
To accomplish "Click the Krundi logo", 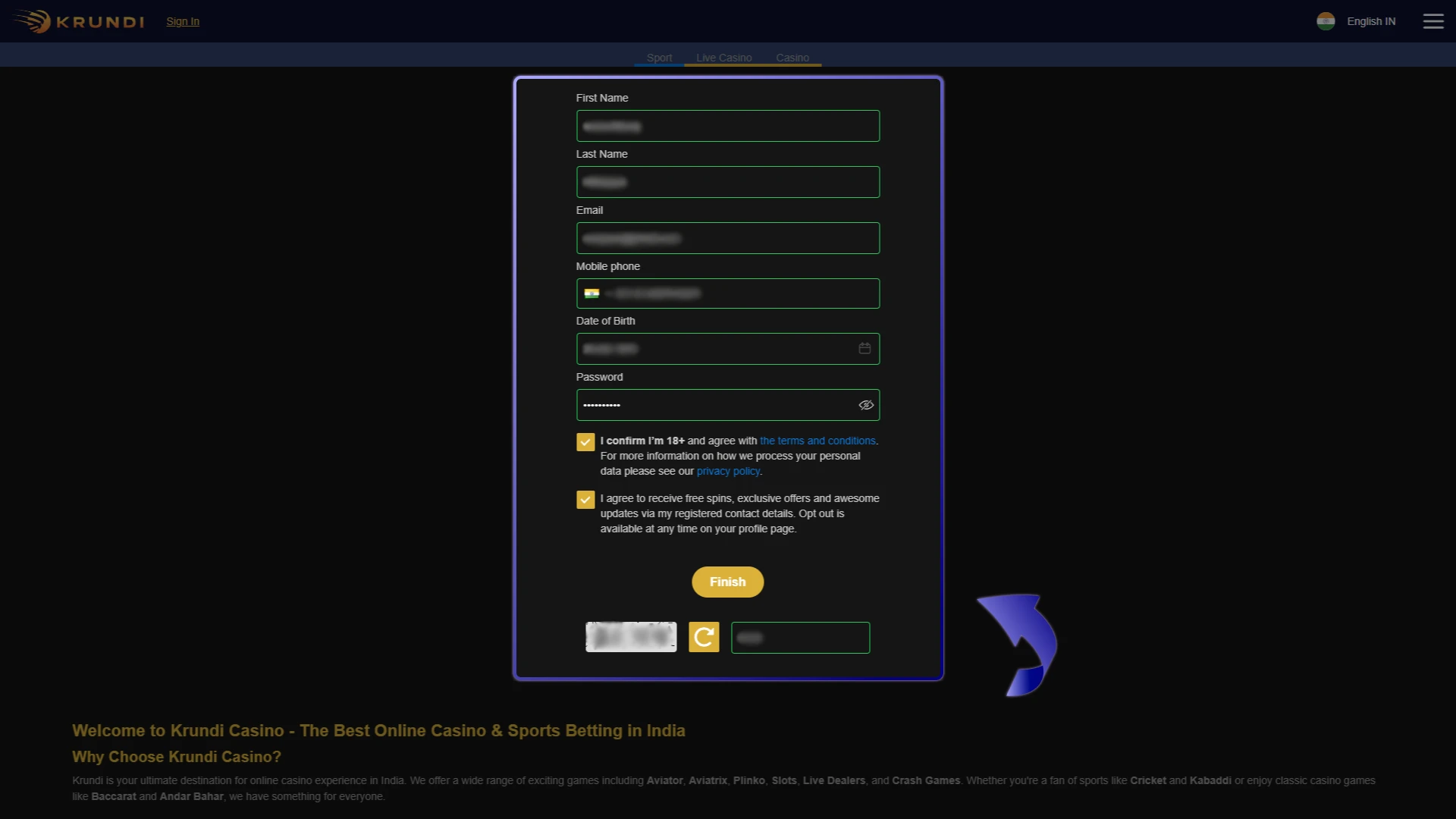I will (x=77, y=21).
